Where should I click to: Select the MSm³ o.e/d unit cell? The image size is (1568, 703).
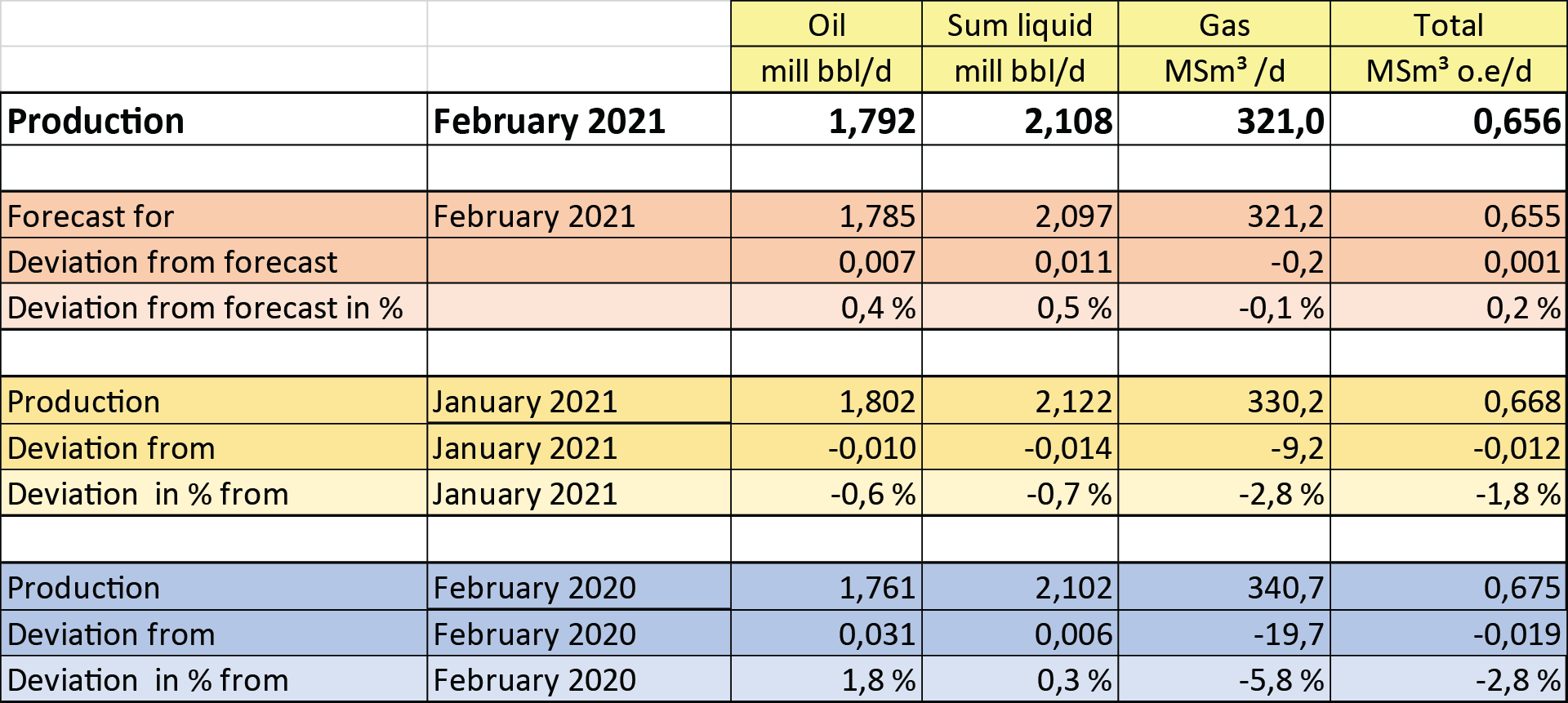tap(1449, 70)
